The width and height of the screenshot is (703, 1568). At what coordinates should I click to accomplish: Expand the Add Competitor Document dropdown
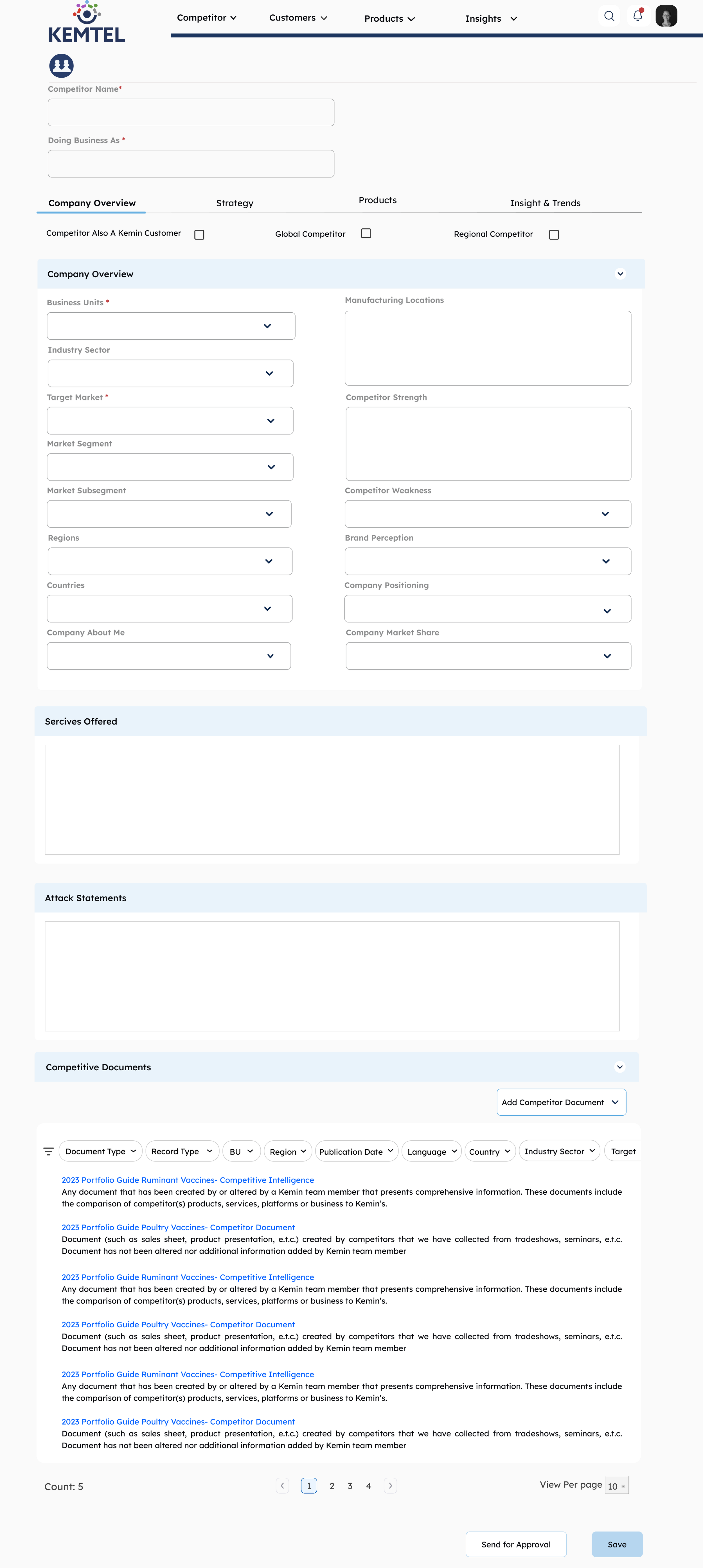point(561,1102)
